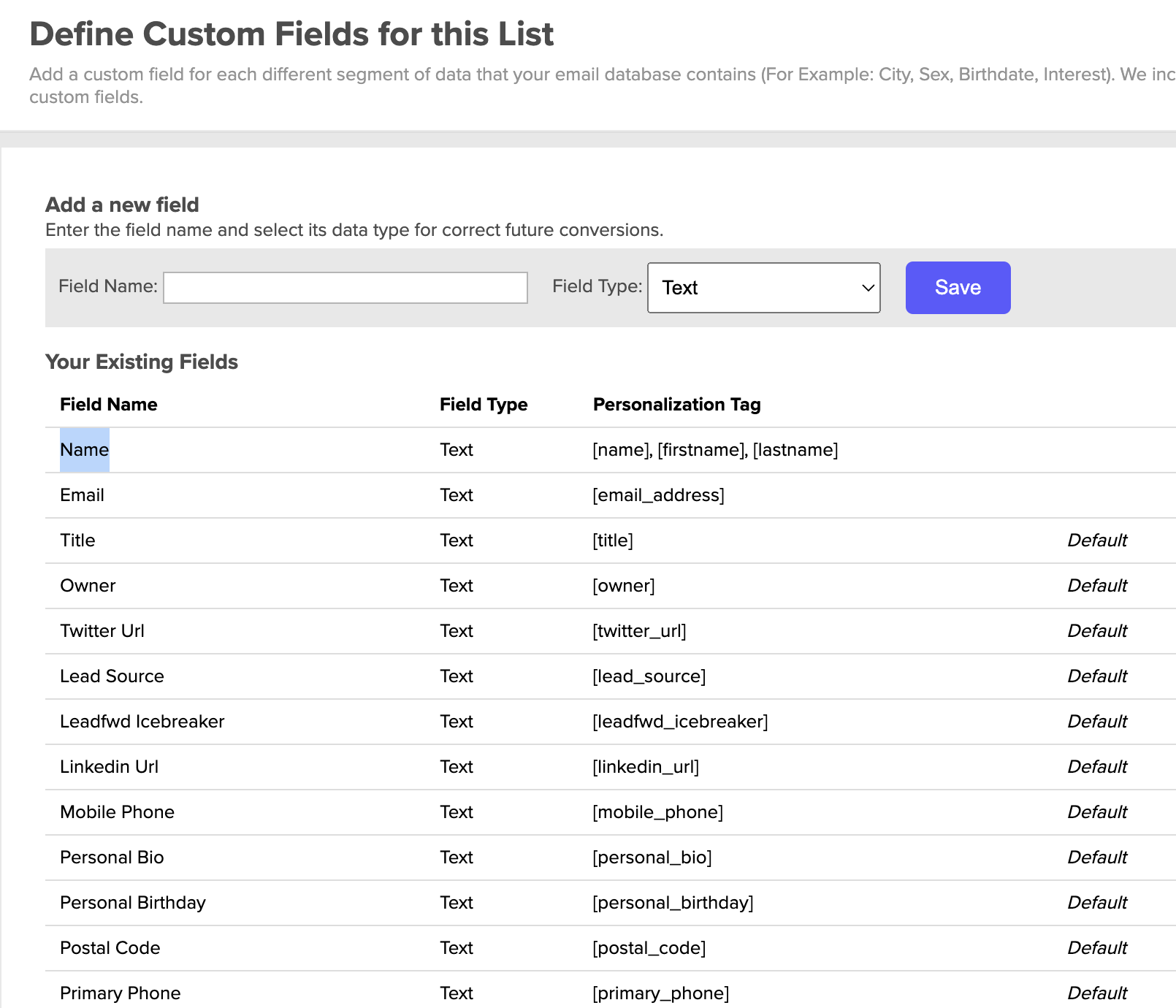The image size is (1176, 1008).
Task: Click the Save button
Action: pos(958,288)
